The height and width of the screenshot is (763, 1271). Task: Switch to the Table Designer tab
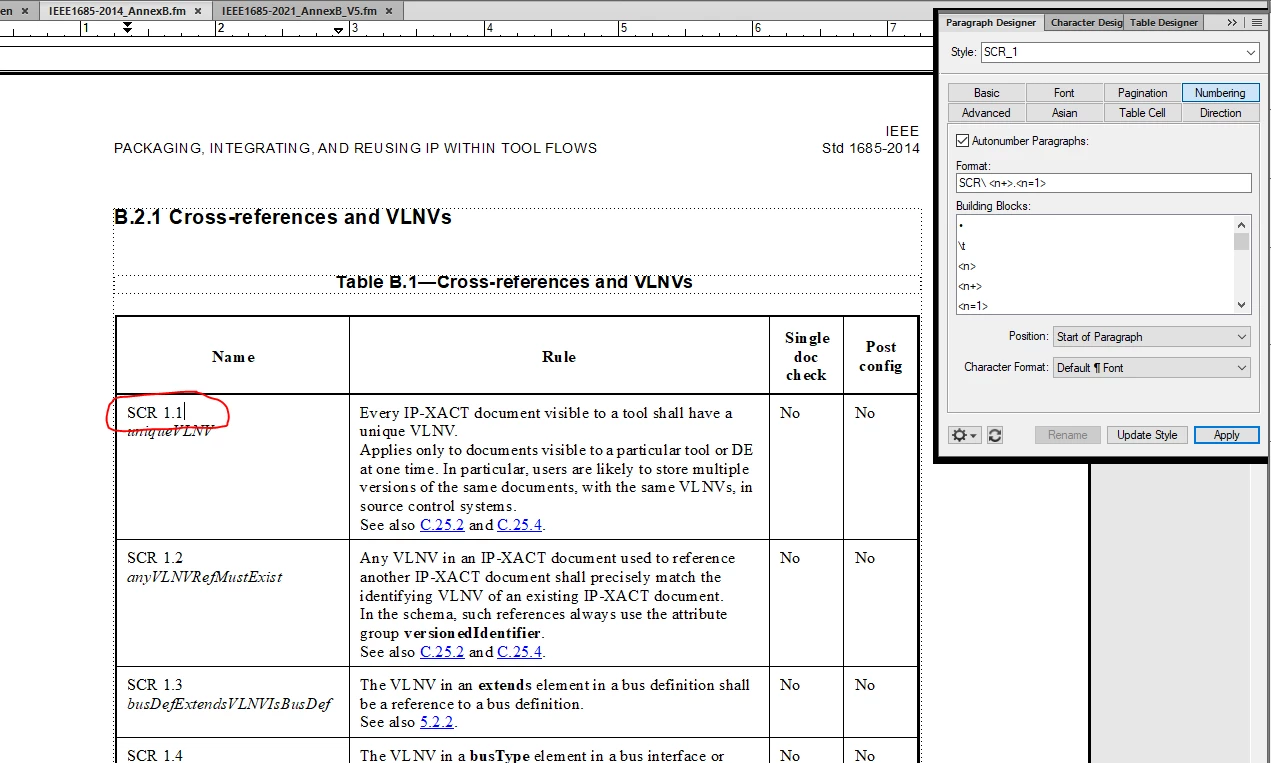pyautogui.click(x=1163, y=22)
